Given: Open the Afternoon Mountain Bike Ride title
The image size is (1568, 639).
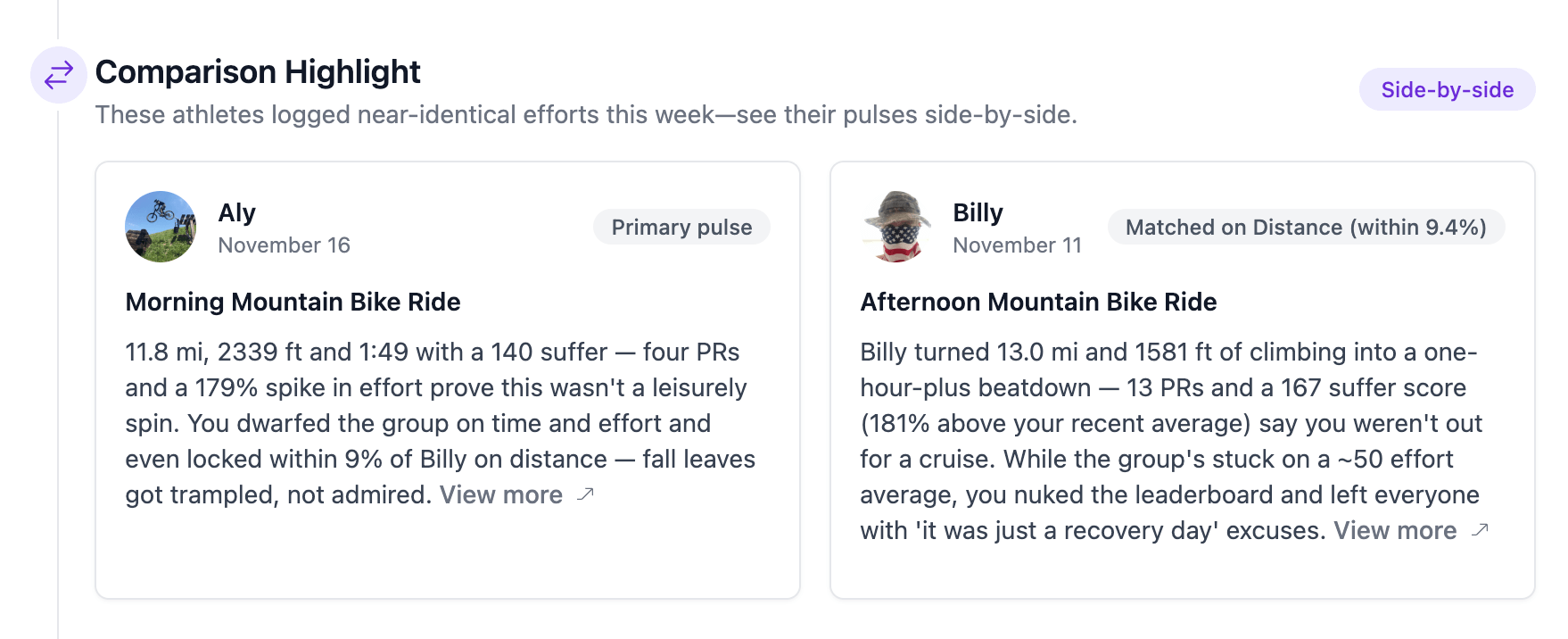Looking at the screenshot, I should pyautogui.click(x=1038, y=303).
